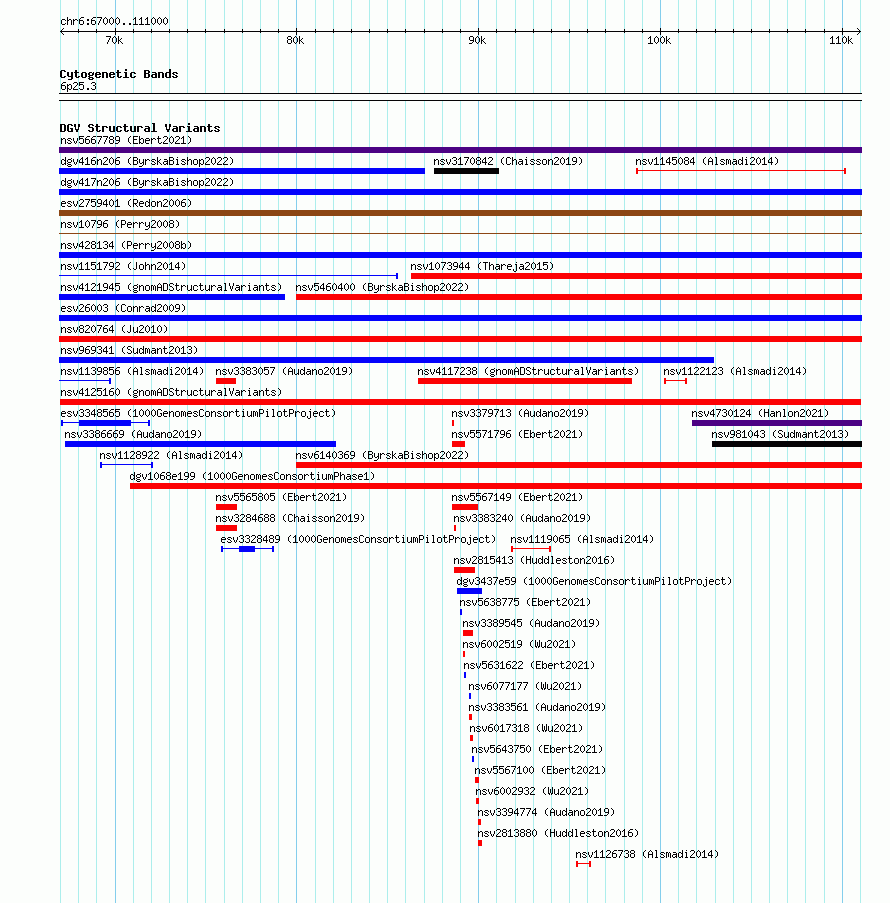Select nsv1119065 (Alsmadi2014) label
This screenshot has height=903, width=890.
click(582, 540)
